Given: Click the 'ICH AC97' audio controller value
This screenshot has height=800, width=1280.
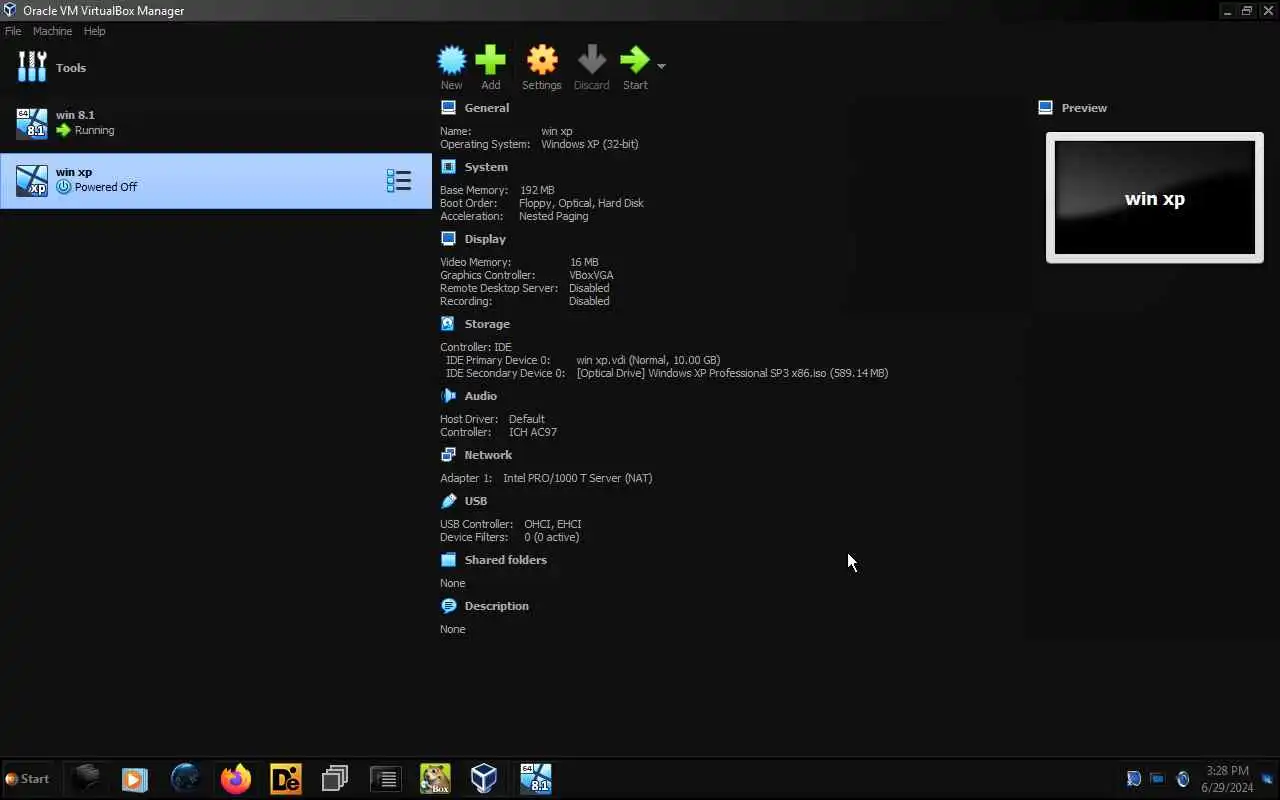Looking at the screenshot, I should 533,432.
